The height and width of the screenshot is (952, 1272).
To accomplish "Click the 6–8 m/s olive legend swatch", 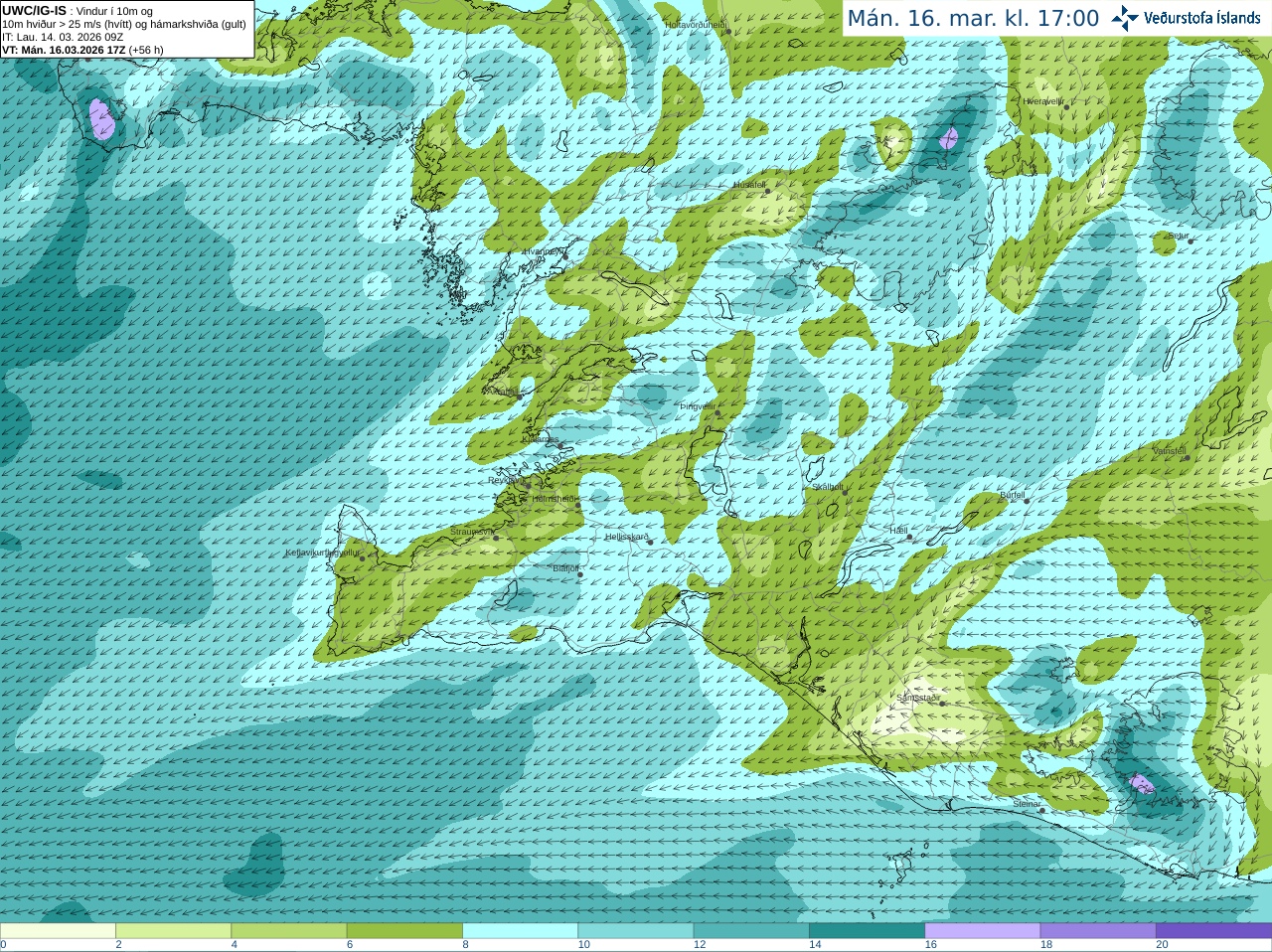I will pyautogui.click(x=404, y=931).
